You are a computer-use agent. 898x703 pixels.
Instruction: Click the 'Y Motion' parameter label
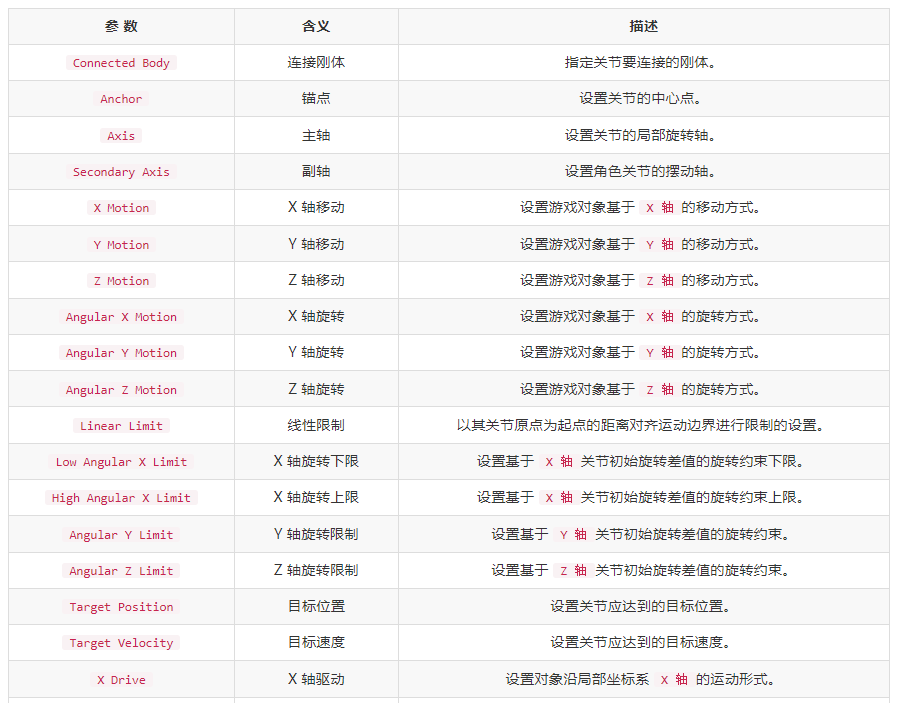point(121,244)
